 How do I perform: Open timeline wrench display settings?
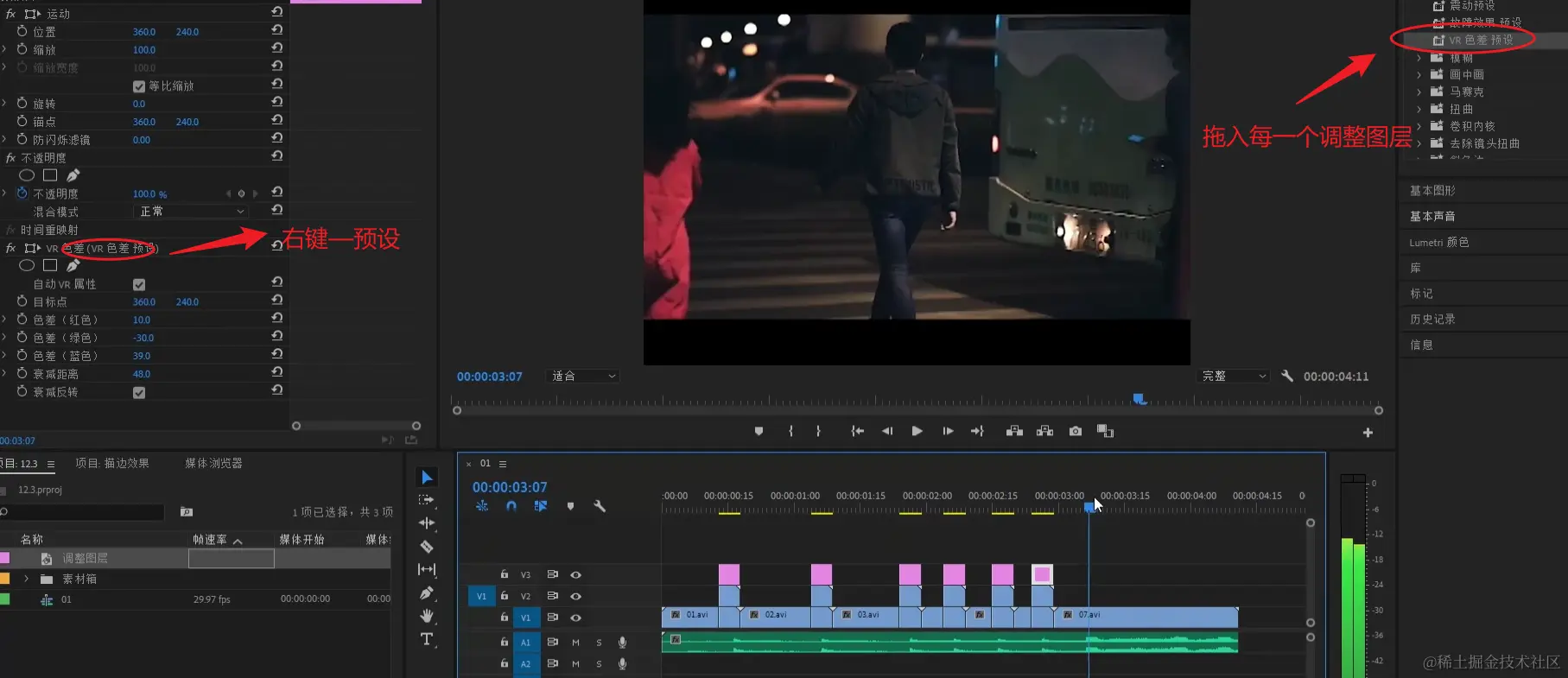[600, 506]
